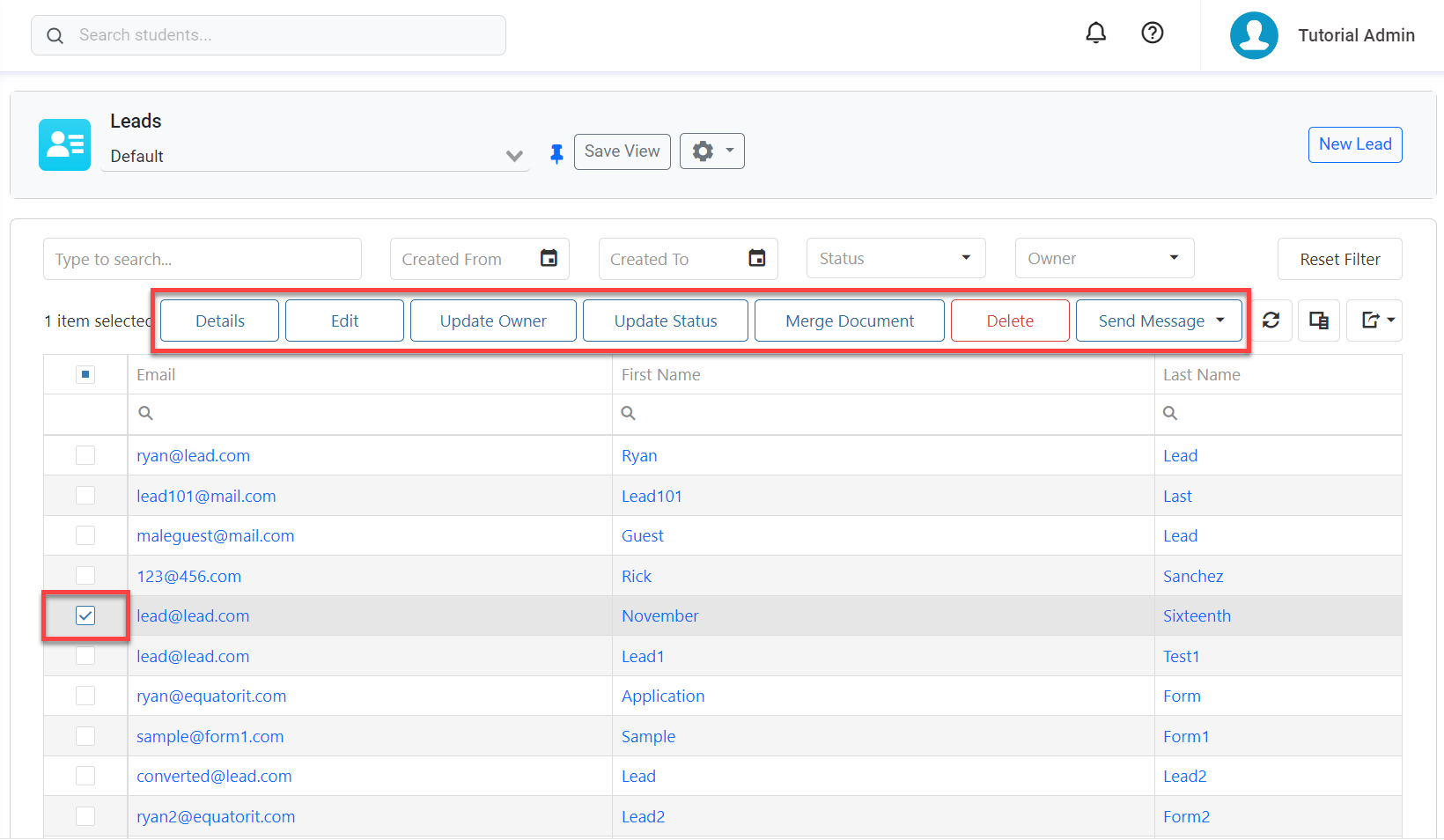Create a New Lead
The image size is (1444, 840).
coord(1355,144)
